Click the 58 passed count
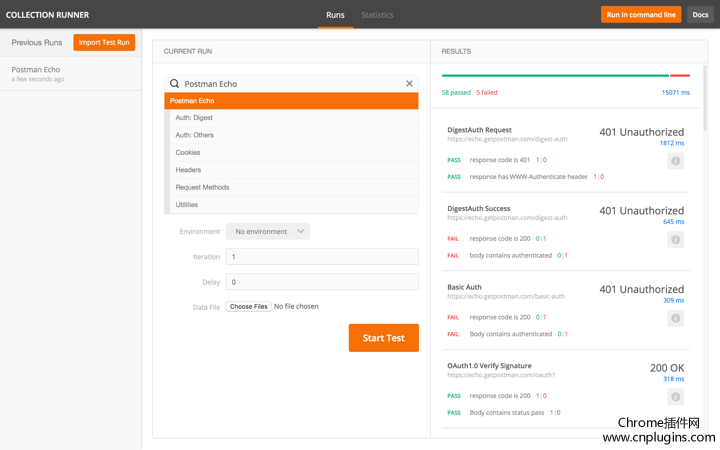This screenshot has width=720, height=450. (x=456, y=92)
